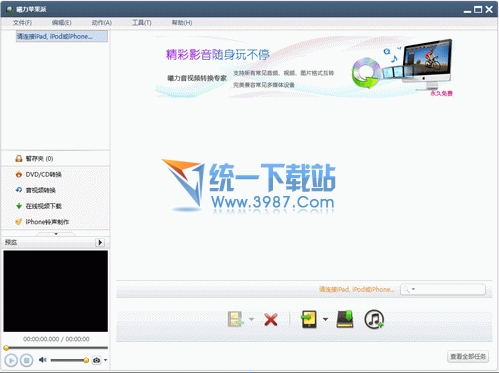Click the add files to list icon
The image size is (499, 373).
tap(236, 319)
